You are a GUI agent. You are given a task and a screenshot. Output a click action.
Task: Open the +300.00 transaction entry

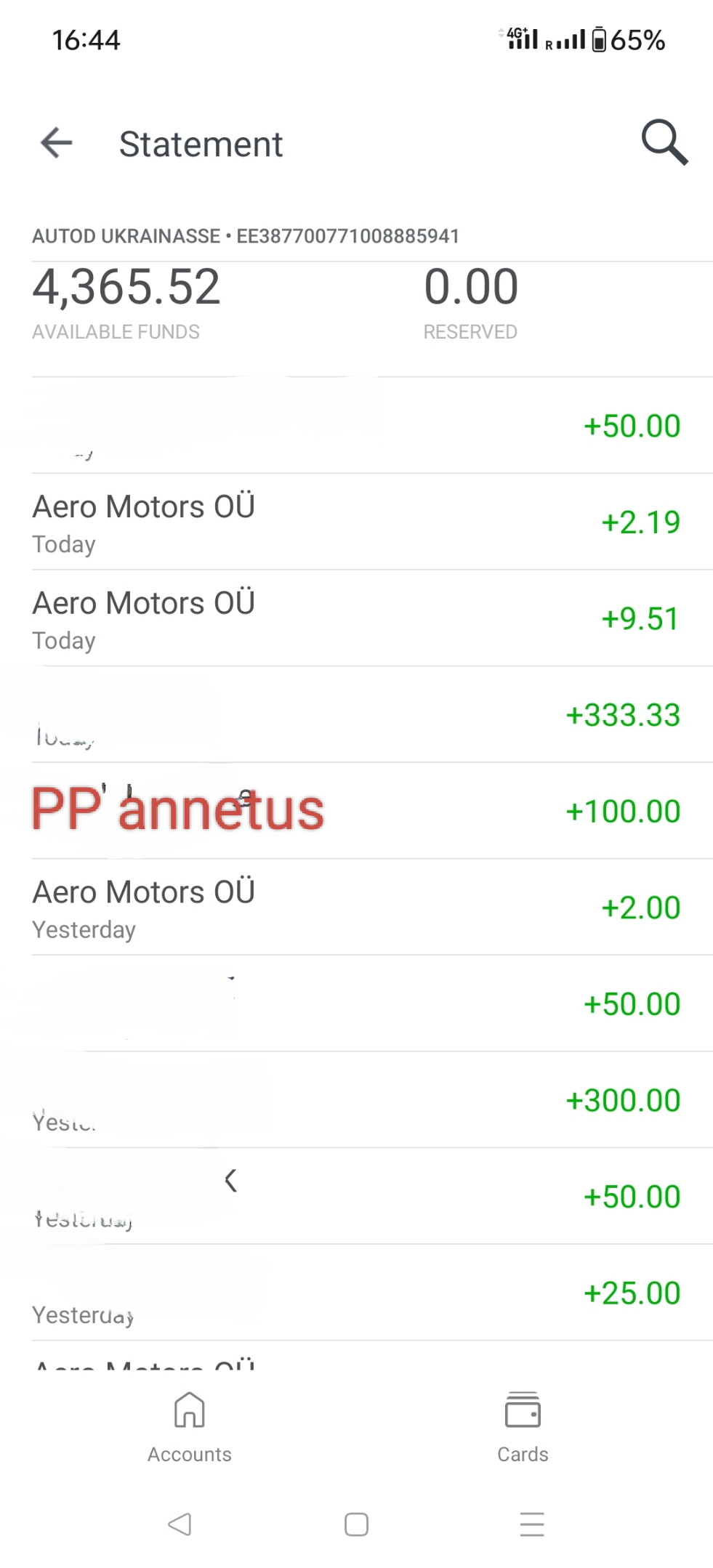point(356,1100)
